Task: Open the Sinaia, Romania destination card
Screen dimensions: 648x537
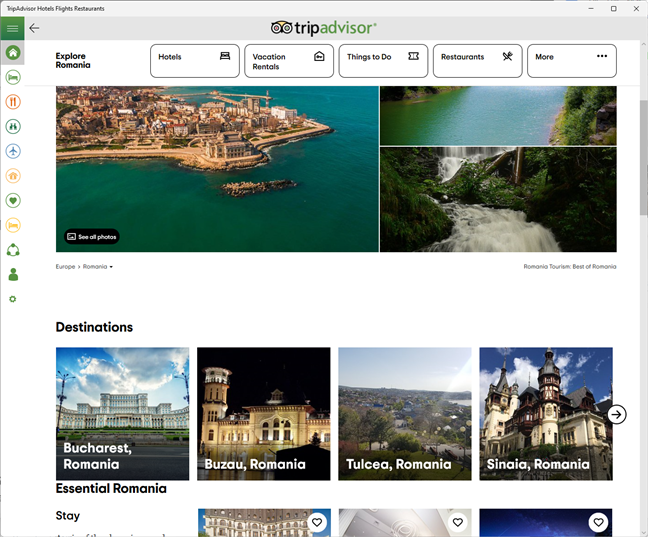Action: [546, 413]
